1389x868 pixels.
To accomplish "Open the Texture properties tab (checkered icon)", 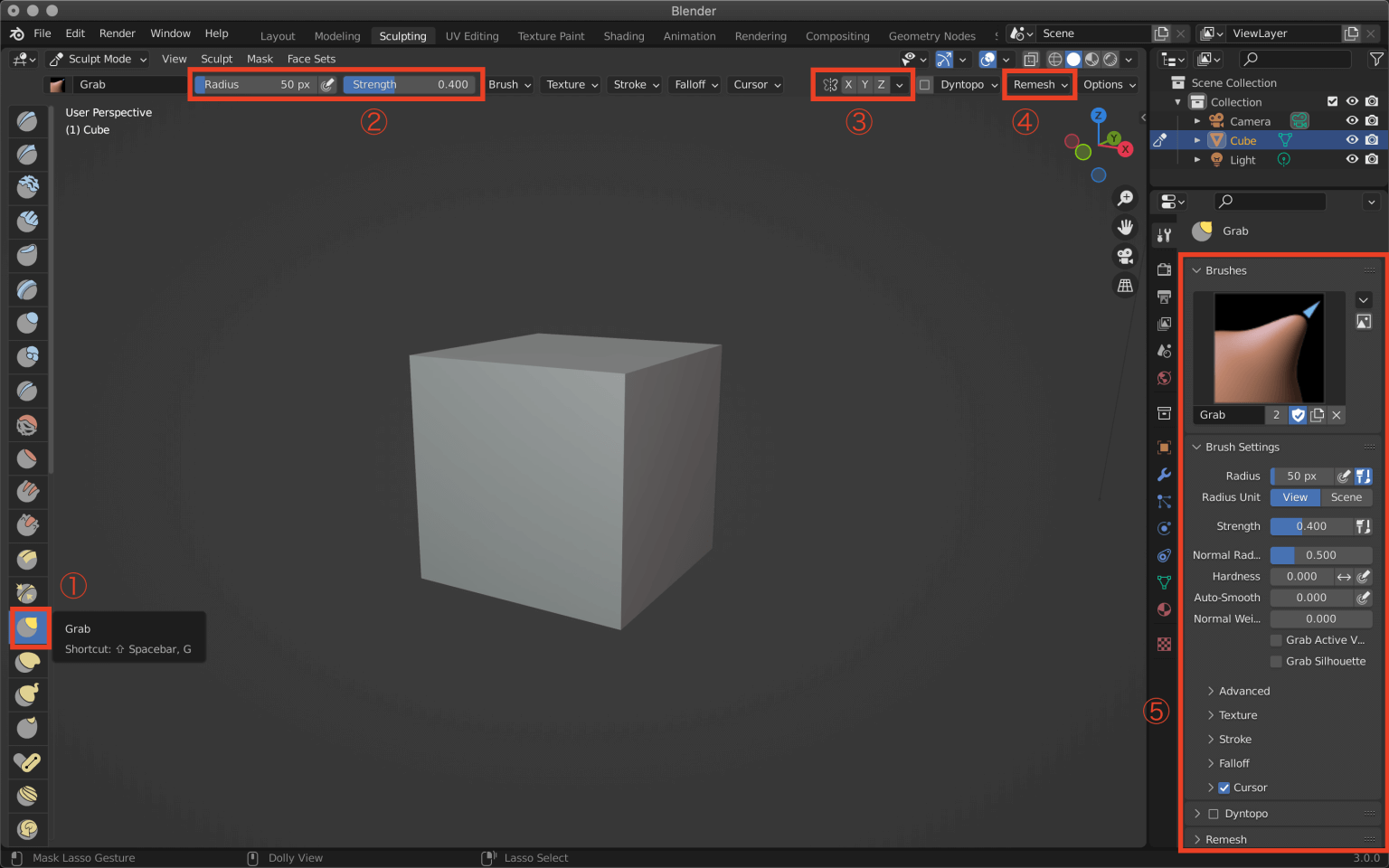I will click(1164, 644).
